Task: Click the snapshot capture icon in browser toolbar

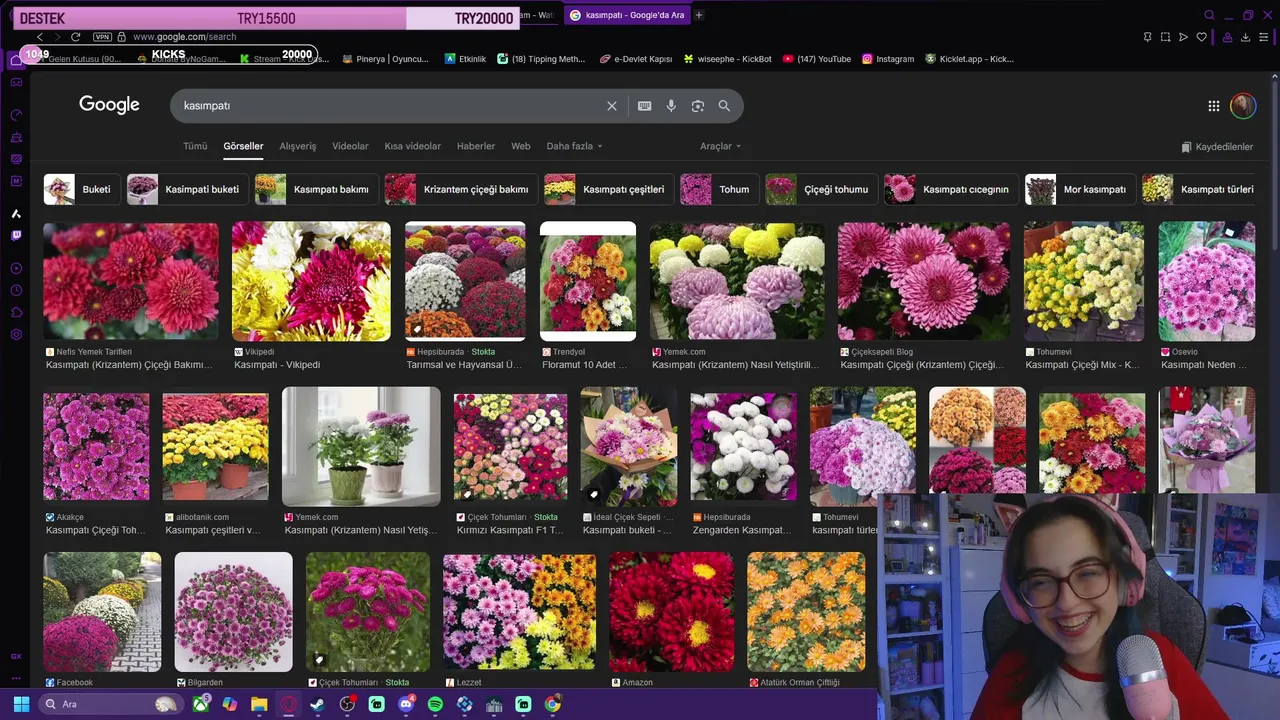Action: tap(1166, 37)
